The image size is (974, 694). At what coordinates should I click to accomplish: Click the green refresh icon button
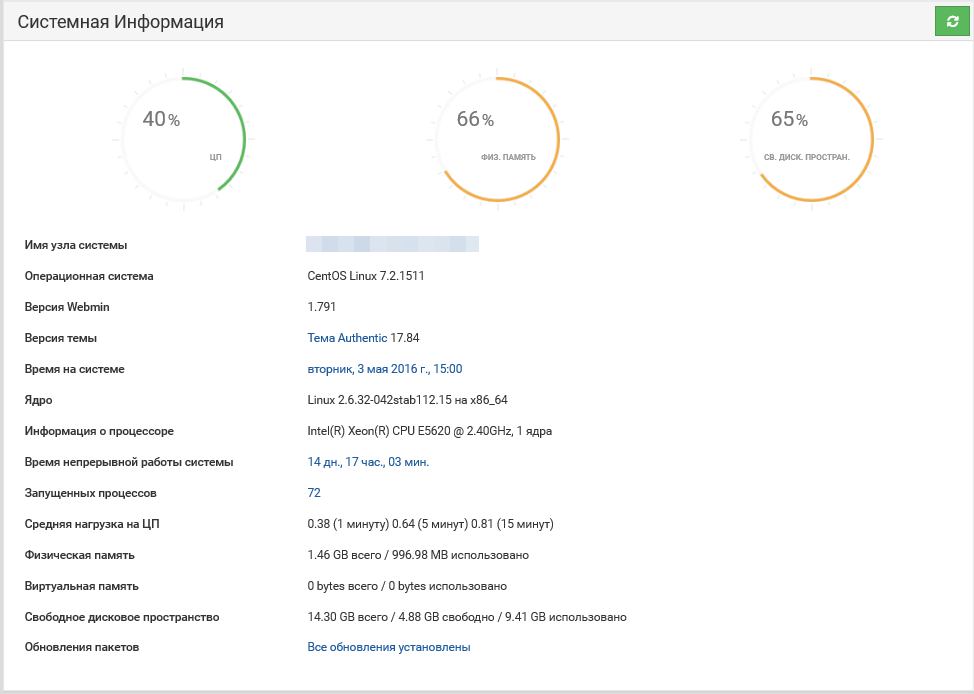tap(952, 21)
